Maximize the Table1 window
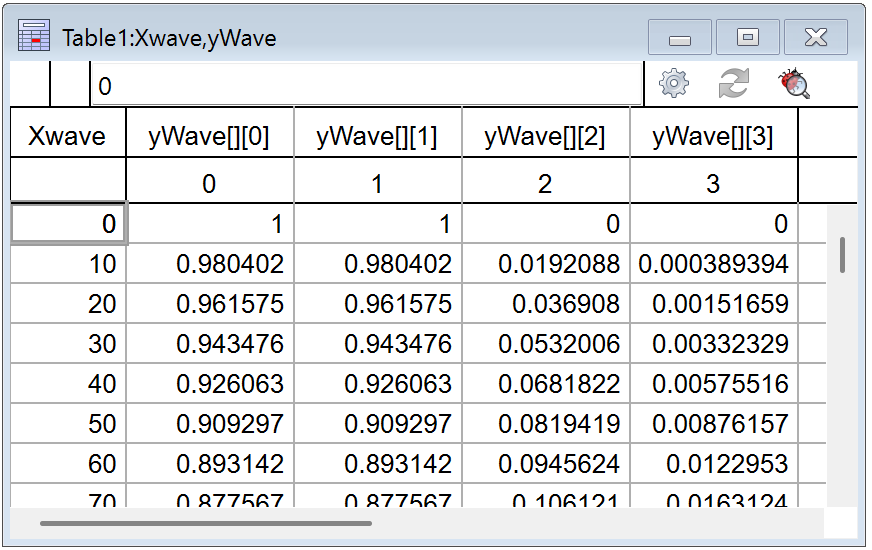The width and height of the screenshot is (872, 550). [x=747, y=38]
